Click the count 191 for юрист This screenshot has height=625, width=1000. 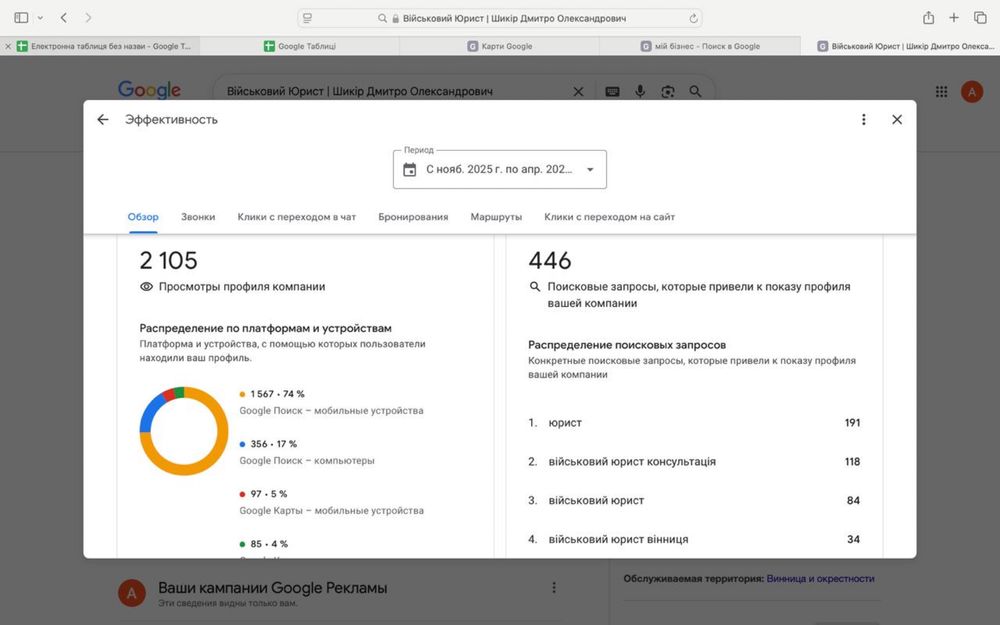(852, 423)
